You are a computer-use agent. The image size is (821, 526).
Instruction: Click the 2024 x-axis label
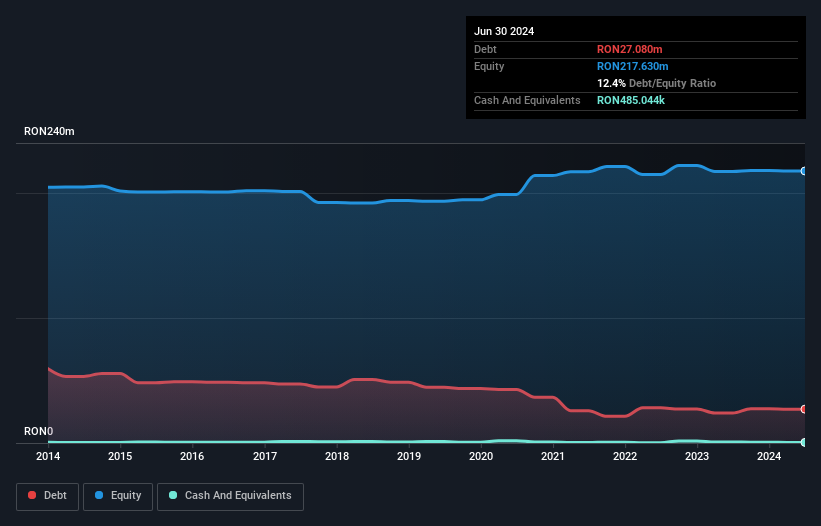[769, 456]
